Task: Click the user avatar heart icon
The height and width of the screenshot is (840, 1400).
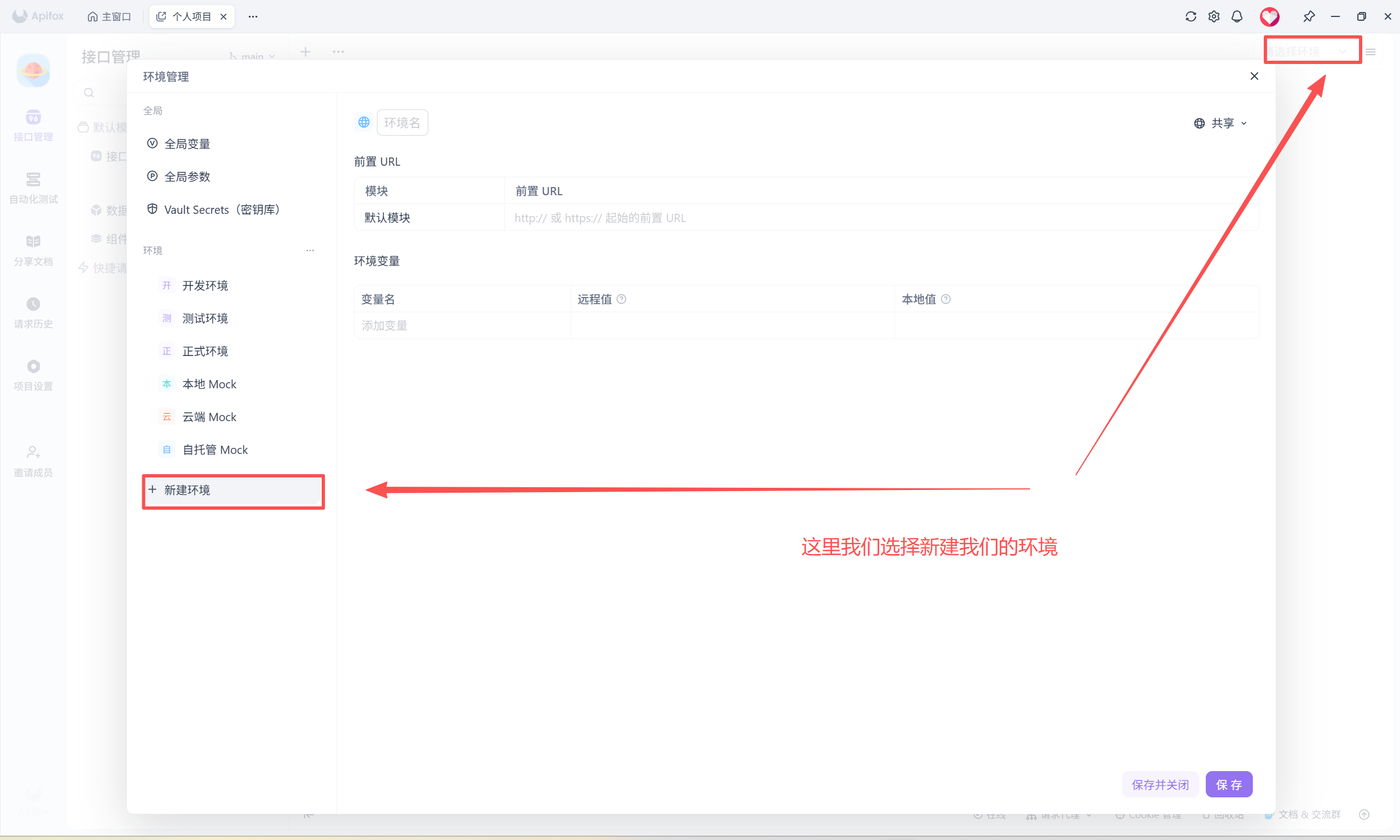Action: coord(1269,16)
